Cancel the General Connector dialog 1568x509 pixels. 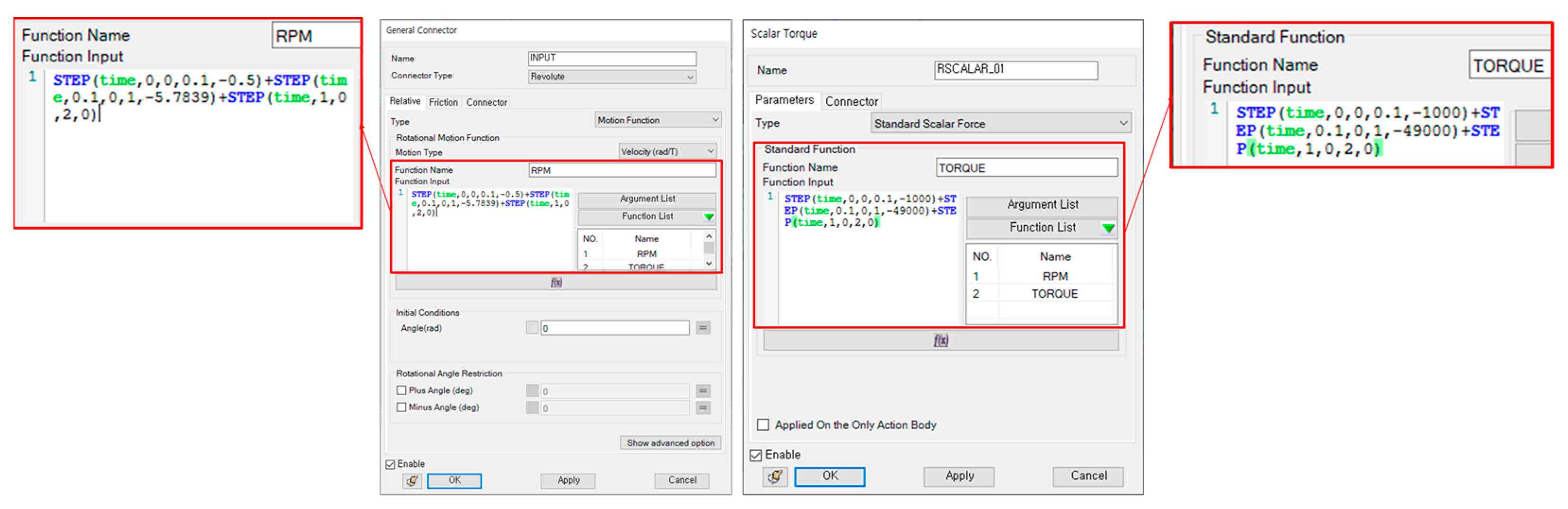[682, 481]
